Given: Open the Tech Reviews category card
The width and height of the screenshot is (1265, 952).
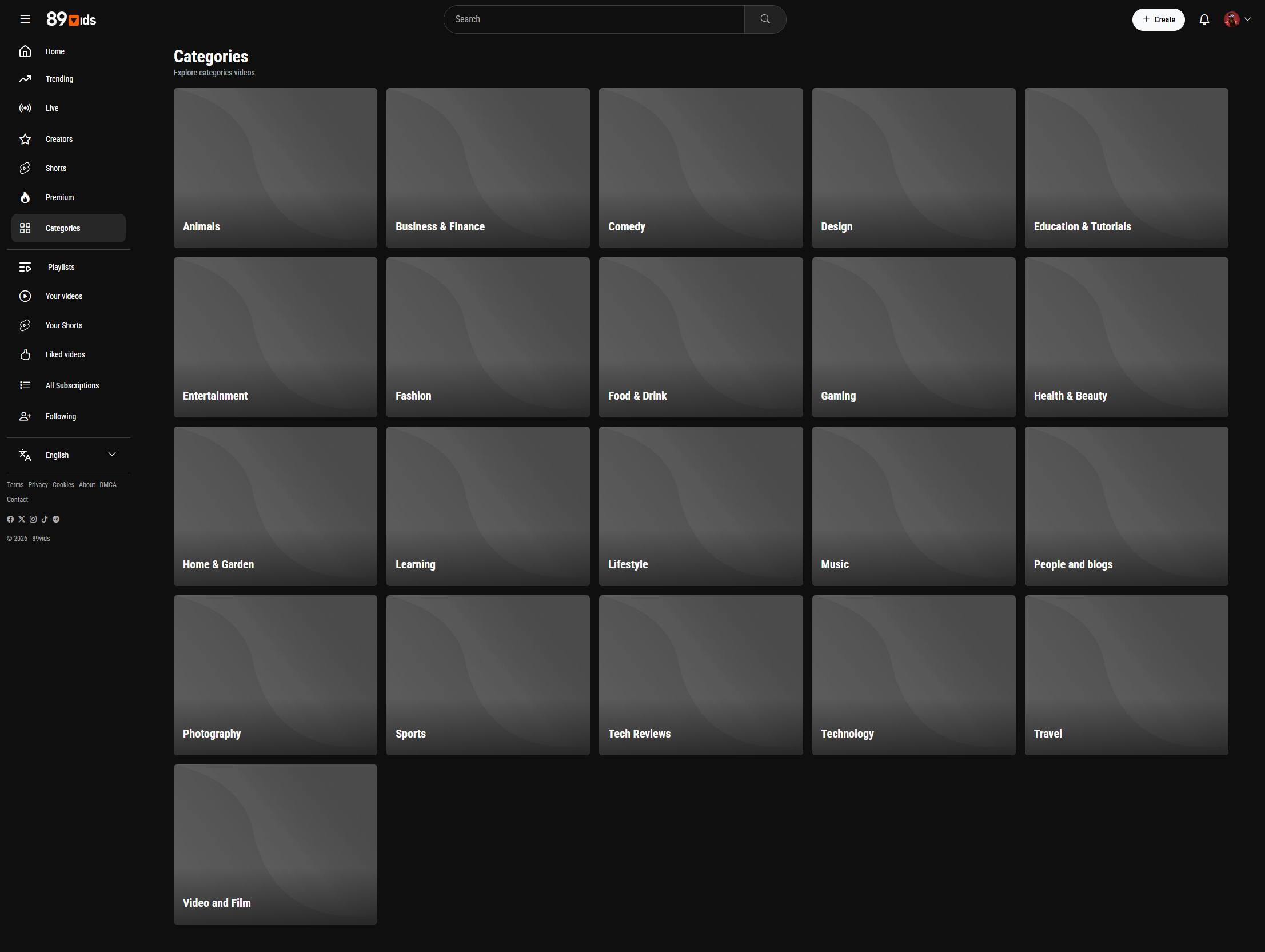Looking at the screenshot, I should pyautogui.click(x=701, y=675).
